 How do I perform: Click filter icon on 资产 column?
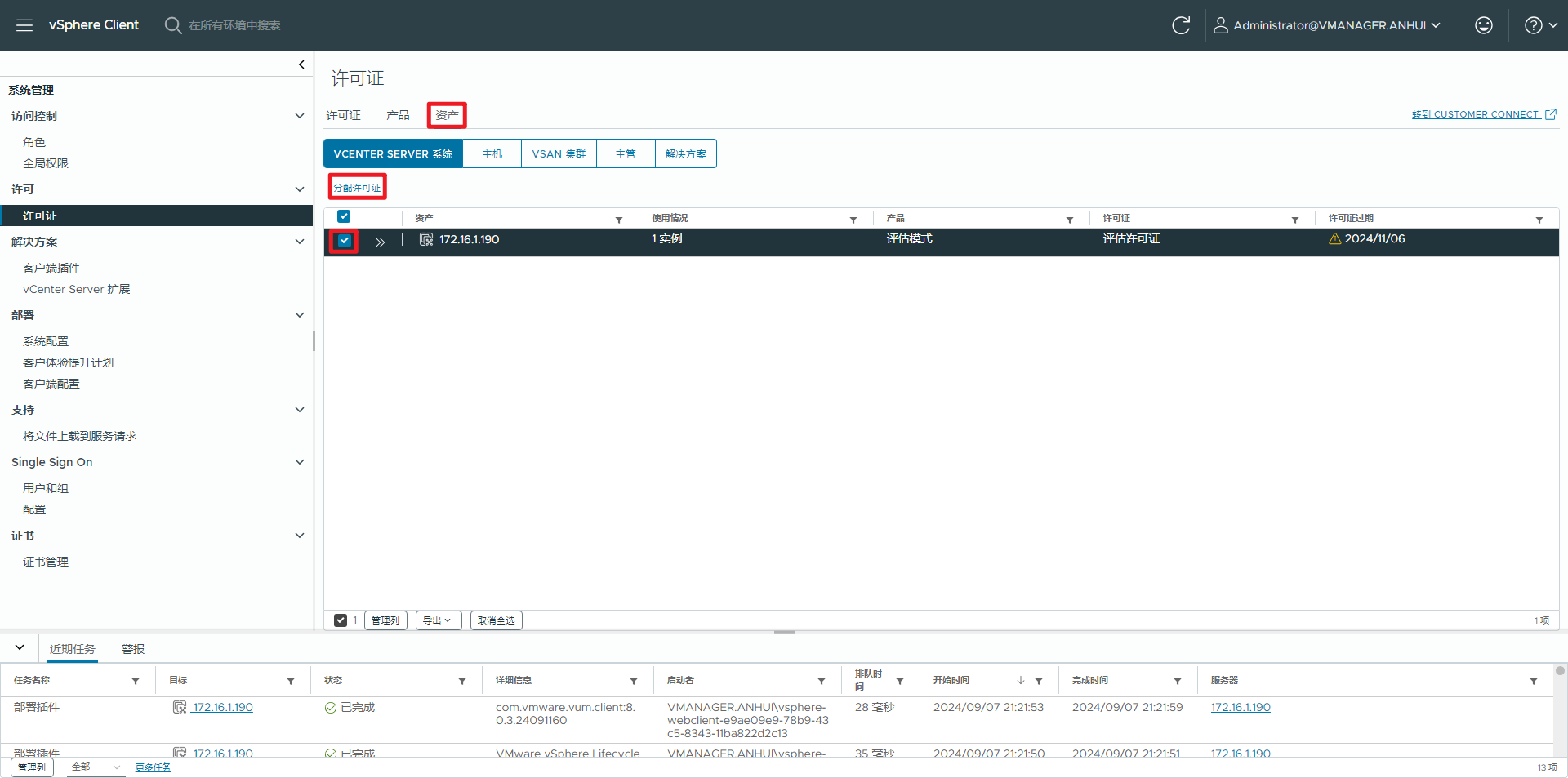[619, 220]
